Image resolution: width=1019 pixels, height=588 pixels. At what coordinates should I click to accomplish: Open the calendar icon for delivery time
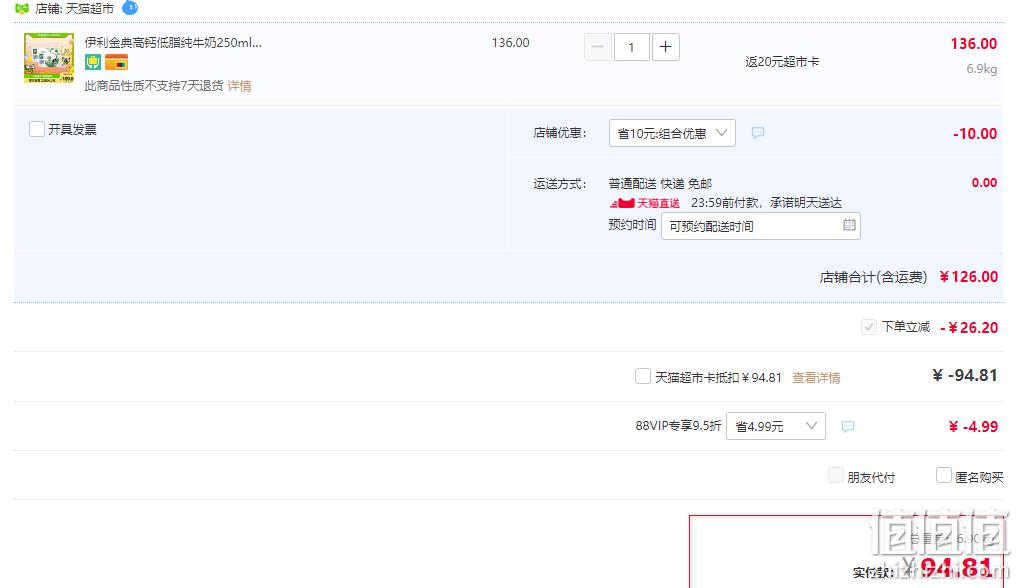[849, 225]
